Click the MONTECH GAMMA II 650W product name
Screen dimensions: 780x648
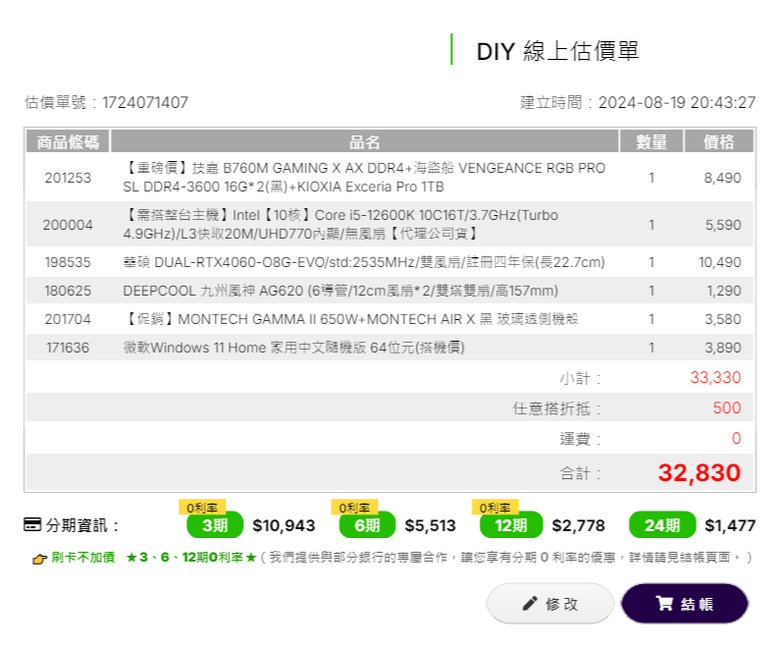coord(351,319)
